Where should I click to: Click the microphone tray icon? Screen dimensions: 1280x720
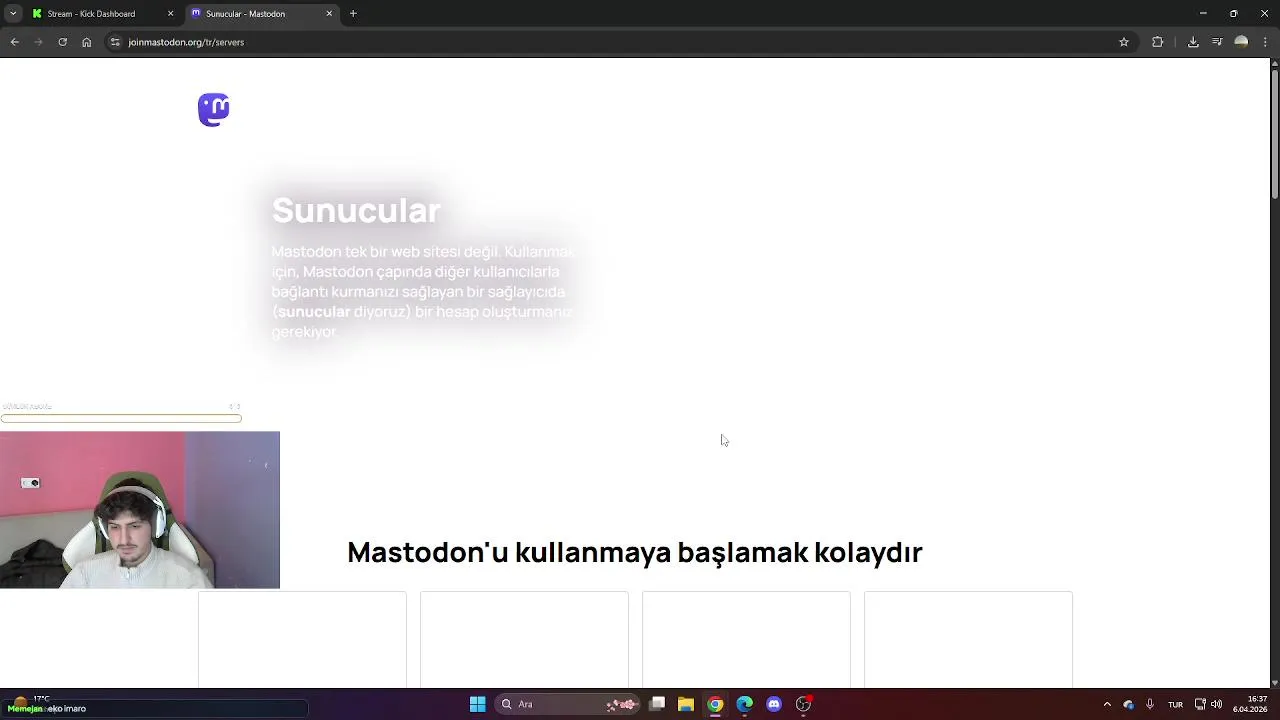(1150, 704)
